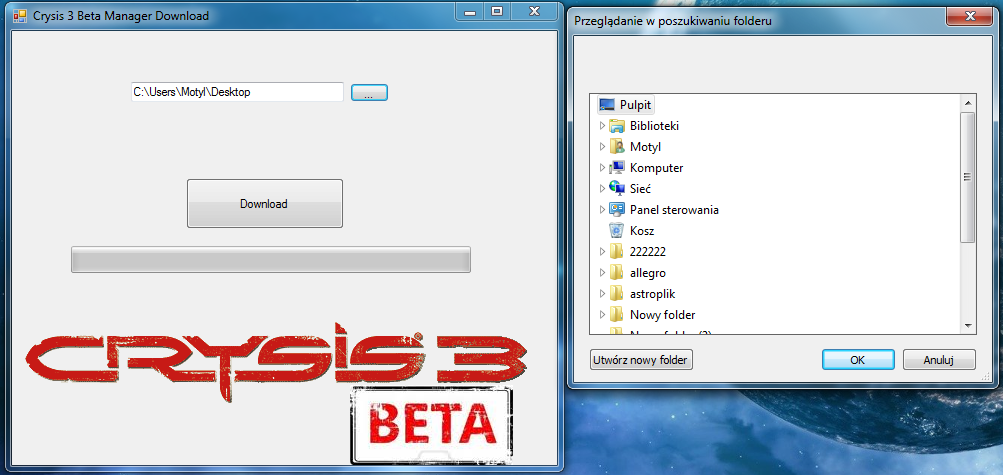The height and width of the screenshot is (475, 1003).
Task: Expand the allegro folder node
Action: tap(602, 273)
